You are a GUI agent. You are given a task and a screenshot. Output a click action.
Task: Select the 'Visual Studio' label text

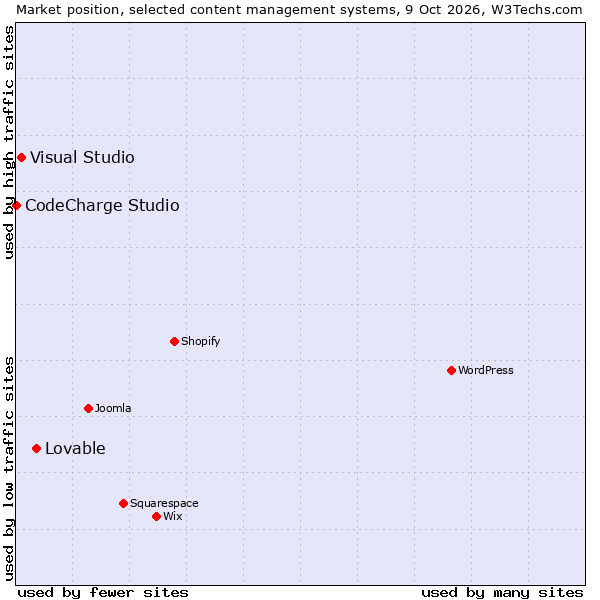click(82, 157)
